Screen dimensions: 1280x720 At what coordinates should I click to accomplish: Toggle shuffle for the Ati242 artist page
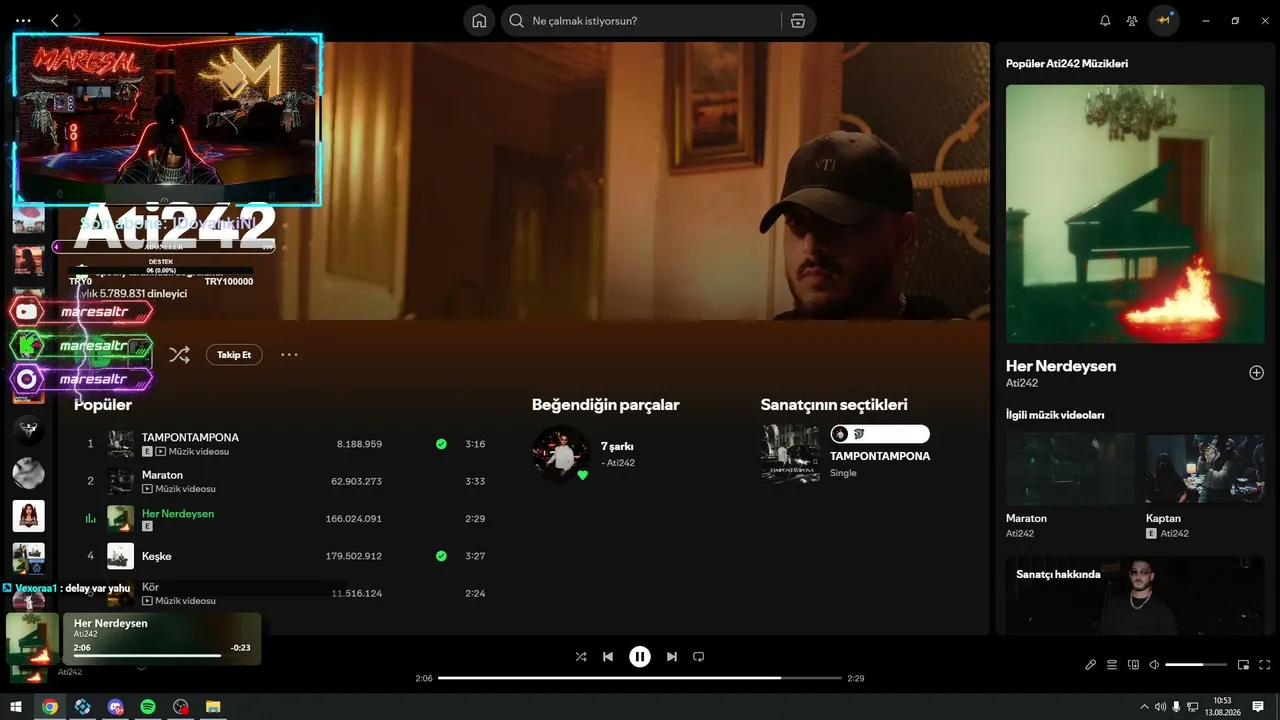[179, 354]
